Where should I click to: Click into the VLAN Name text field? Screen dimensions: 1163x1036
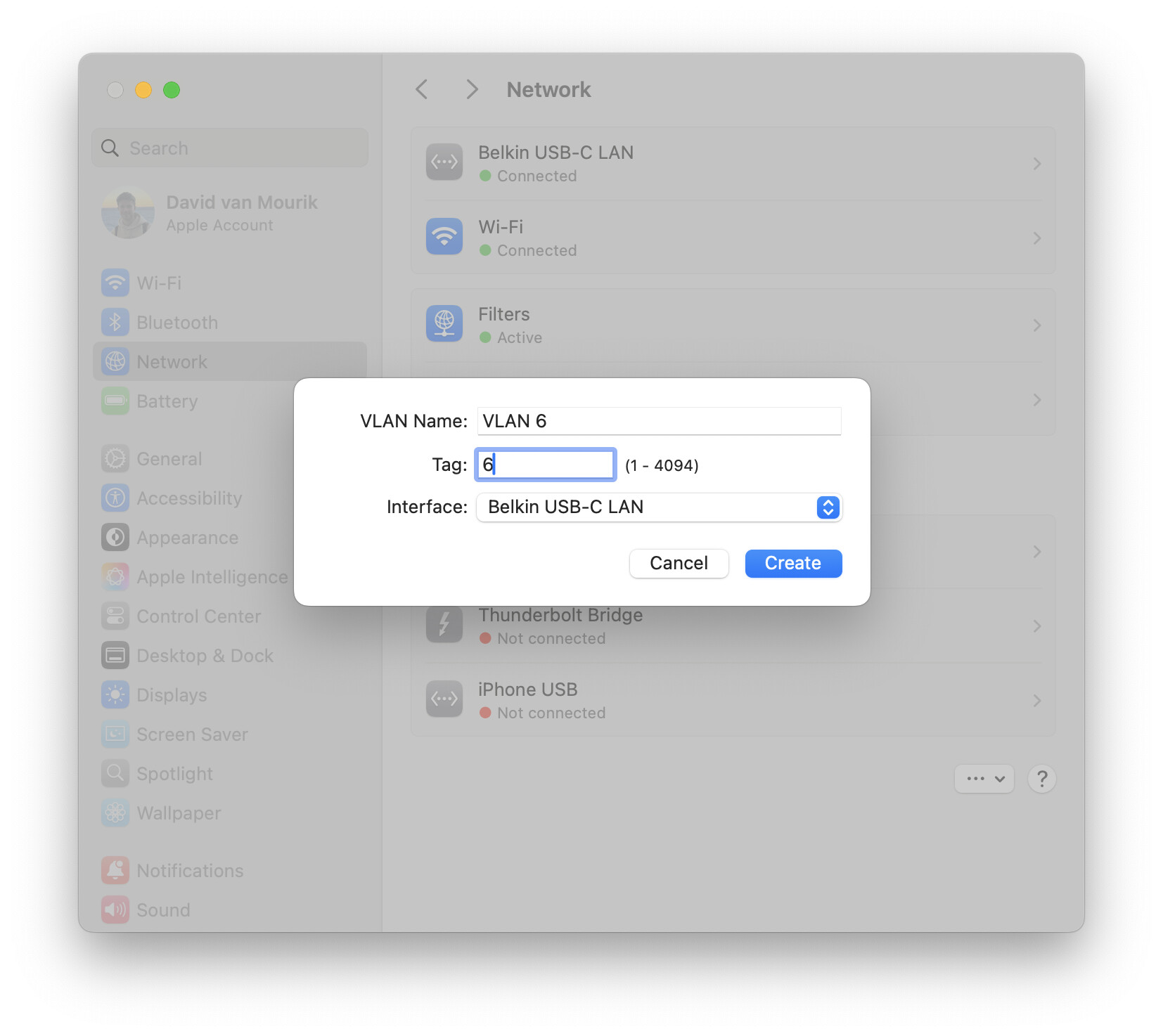pos(658,421)
